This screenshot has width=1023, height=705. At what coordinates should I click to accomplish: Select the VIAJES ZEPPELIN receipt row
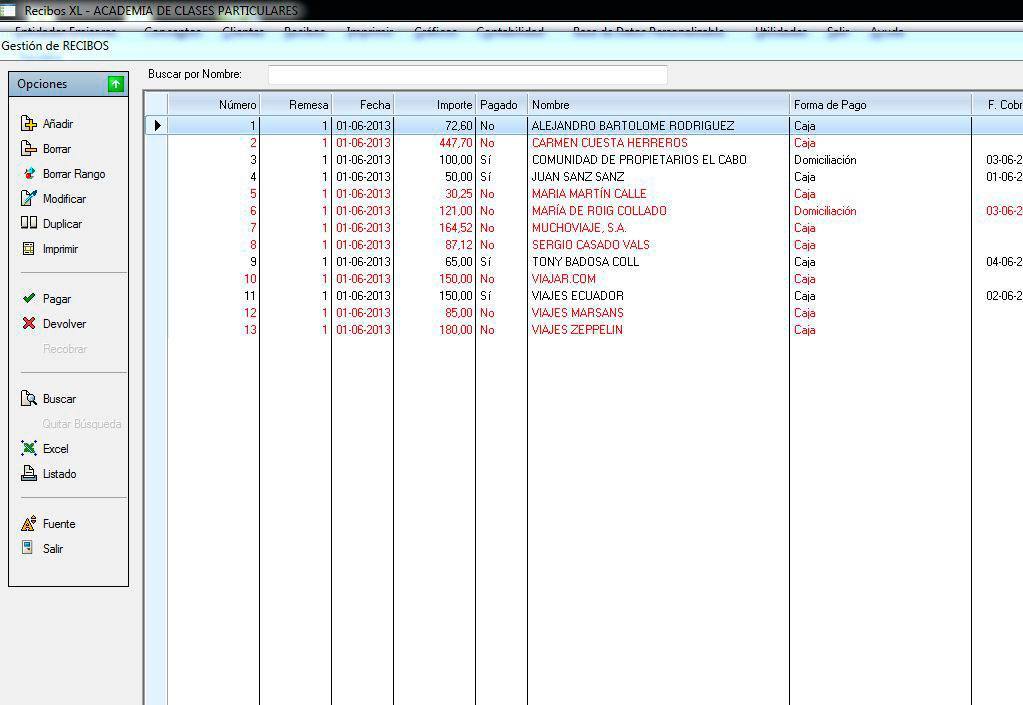tap(577, 330)
